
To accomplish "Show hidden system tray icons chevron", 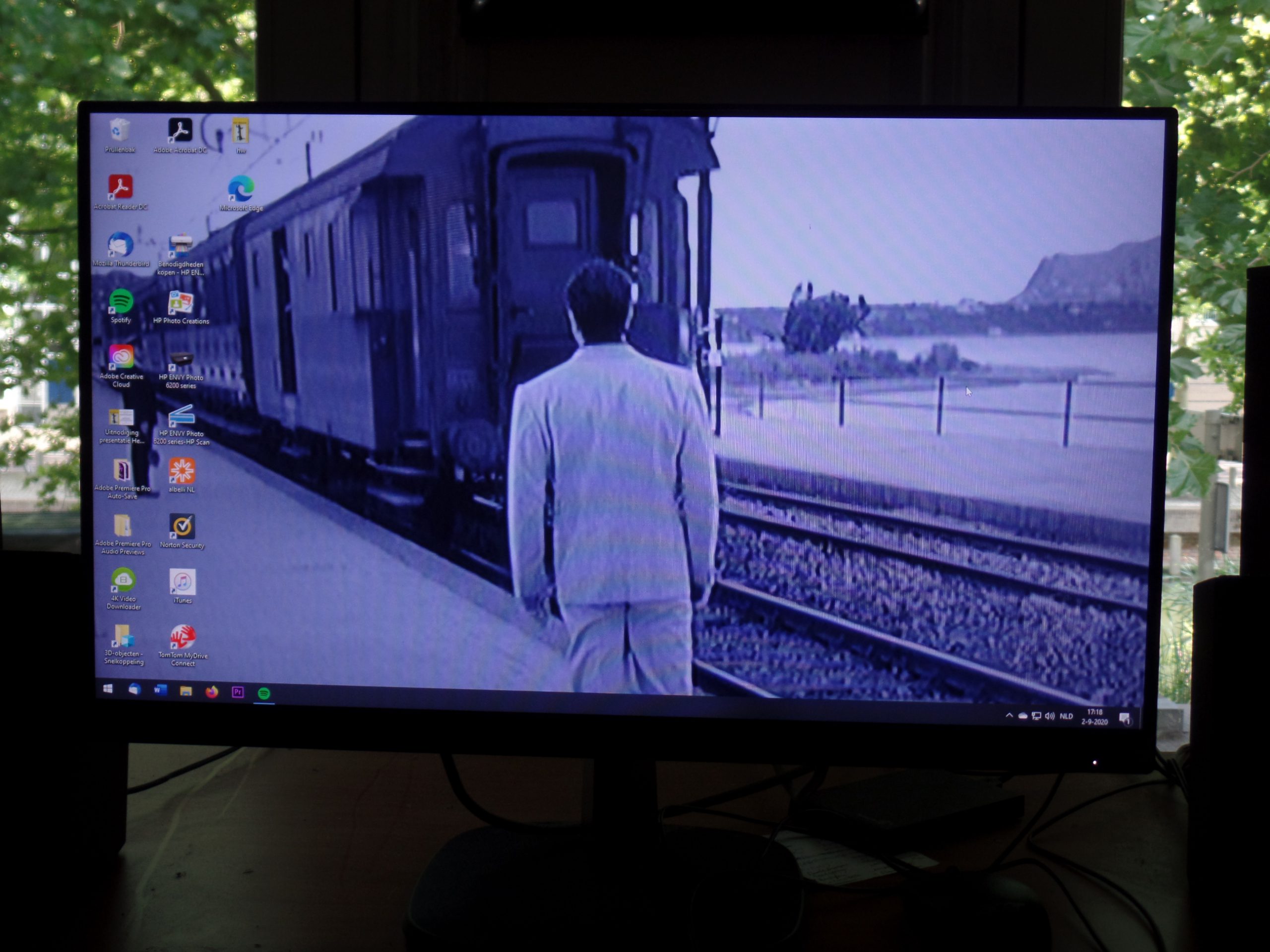I will click(1010, 715).
